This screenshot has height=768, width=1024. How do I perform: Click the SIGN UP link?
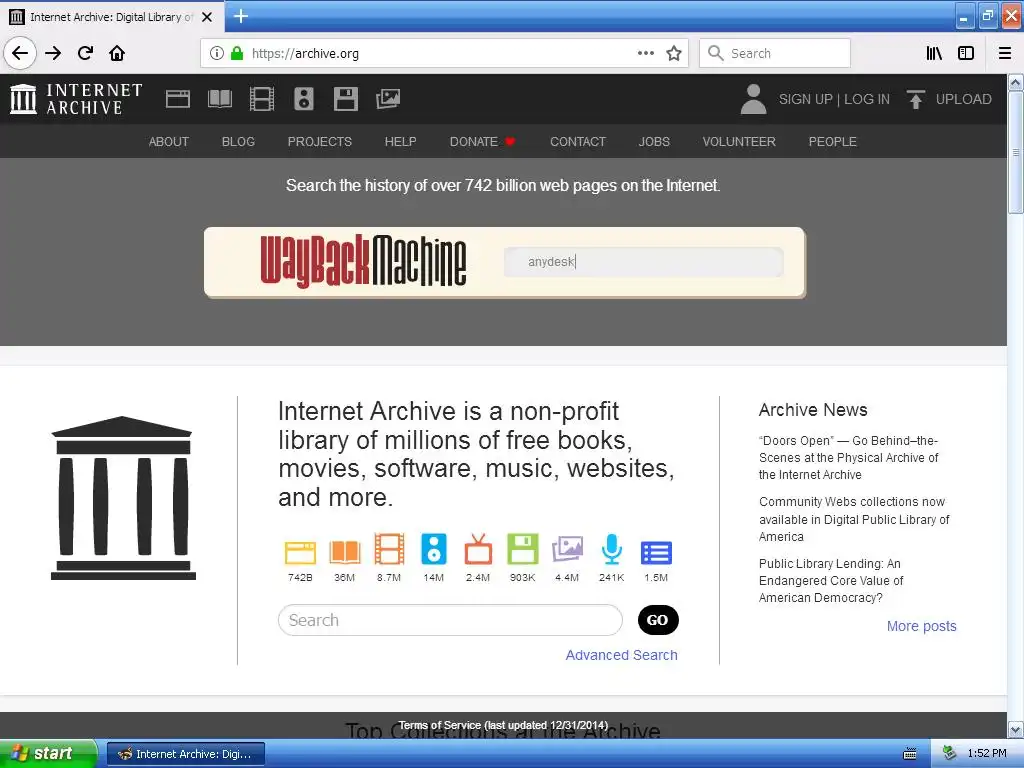point(805,99)
